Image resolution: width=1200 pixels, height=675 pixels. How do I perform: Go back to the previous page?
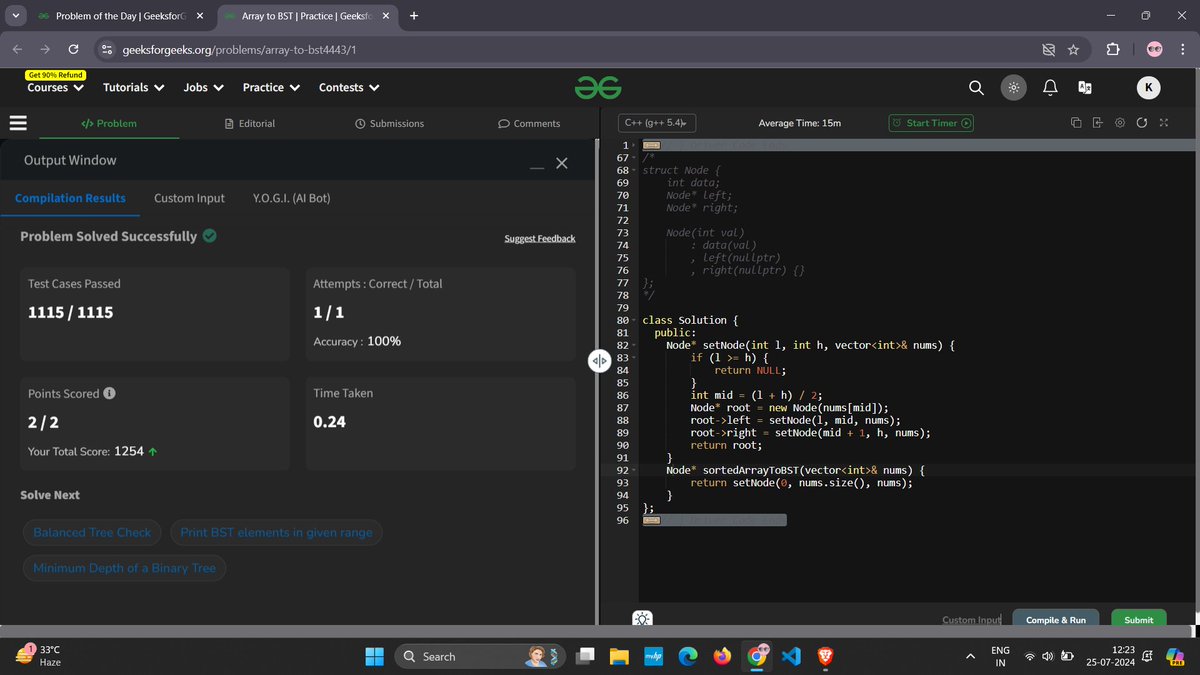tap(17, 49)
